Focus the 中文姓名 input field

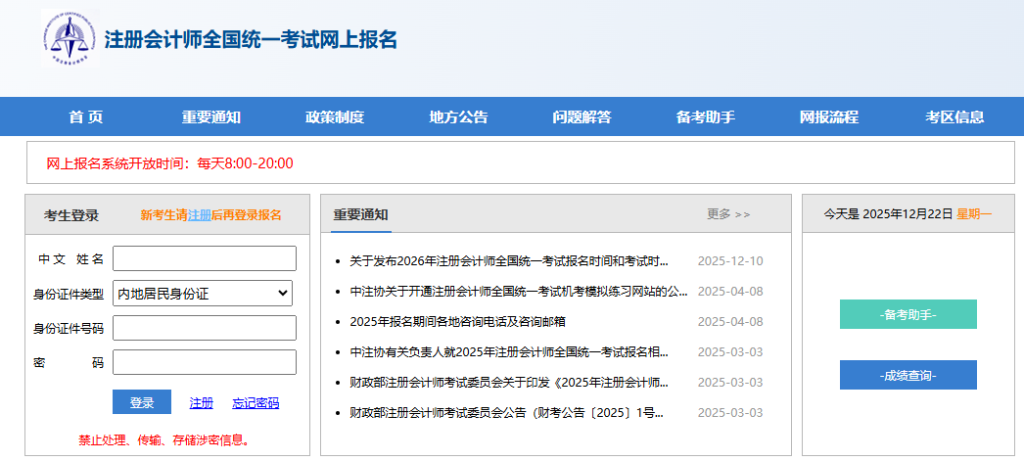click(x=204, y=258)
